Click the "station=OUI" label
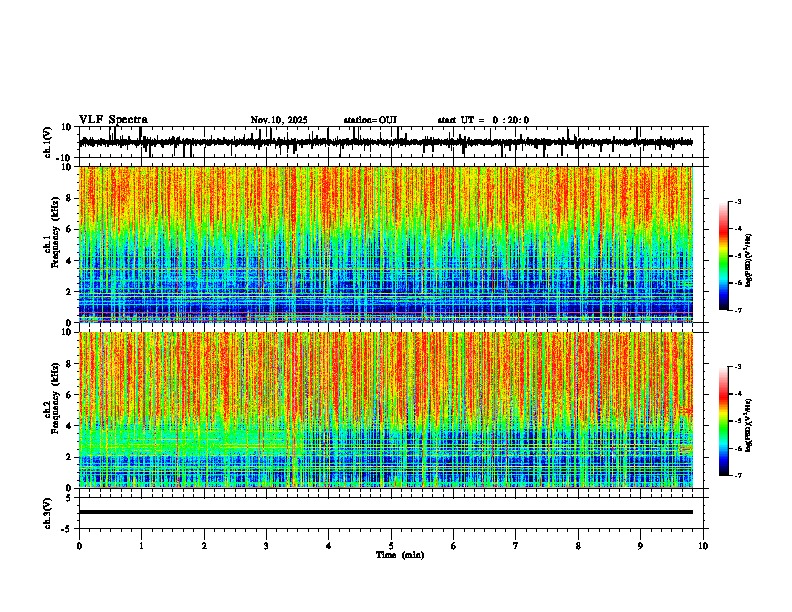The height and width of the screenshot is (612, 792). pos(370,120)
